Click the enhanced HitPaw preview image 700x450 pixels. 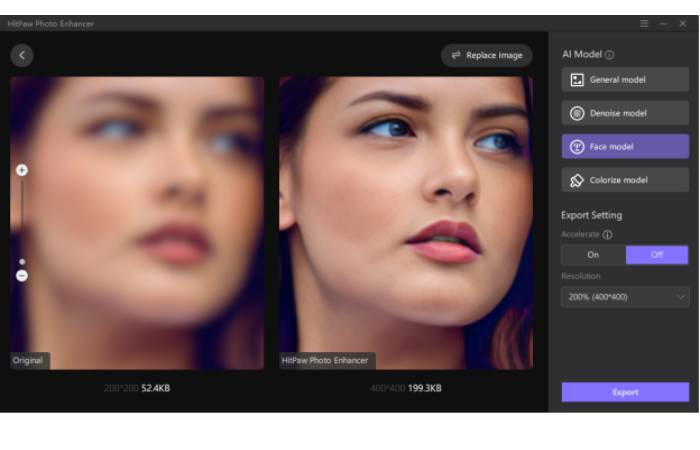tap(406, 220)
